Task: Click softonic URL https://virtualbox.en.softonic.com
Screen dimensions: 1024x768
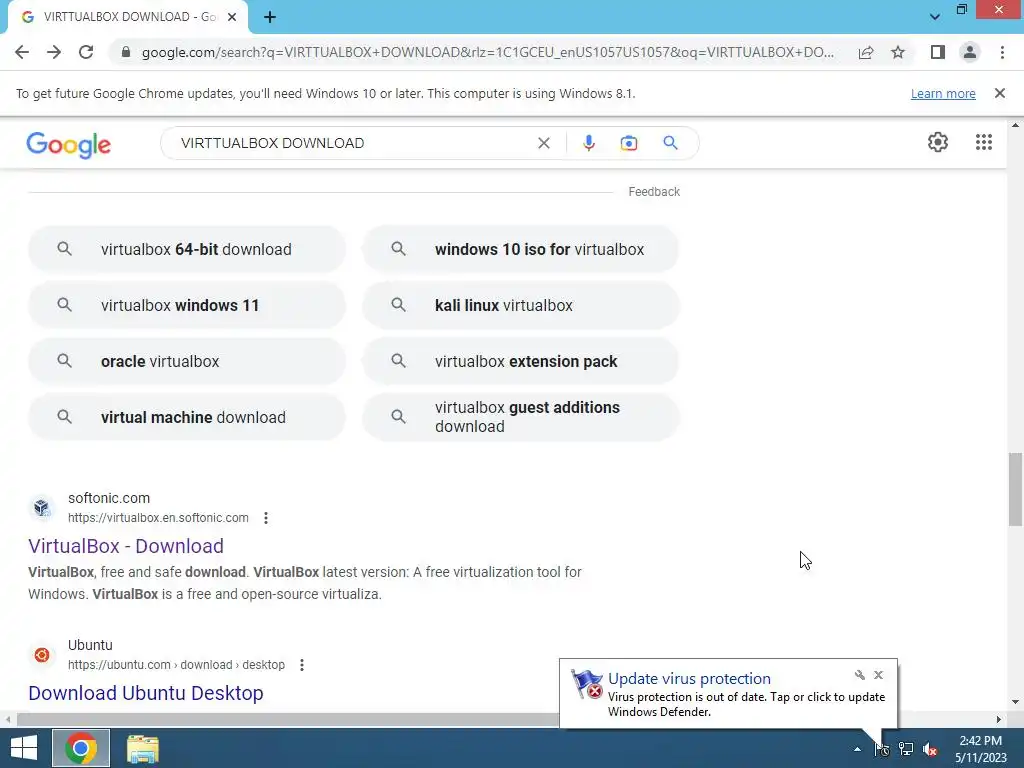Action: click(158, 518)
